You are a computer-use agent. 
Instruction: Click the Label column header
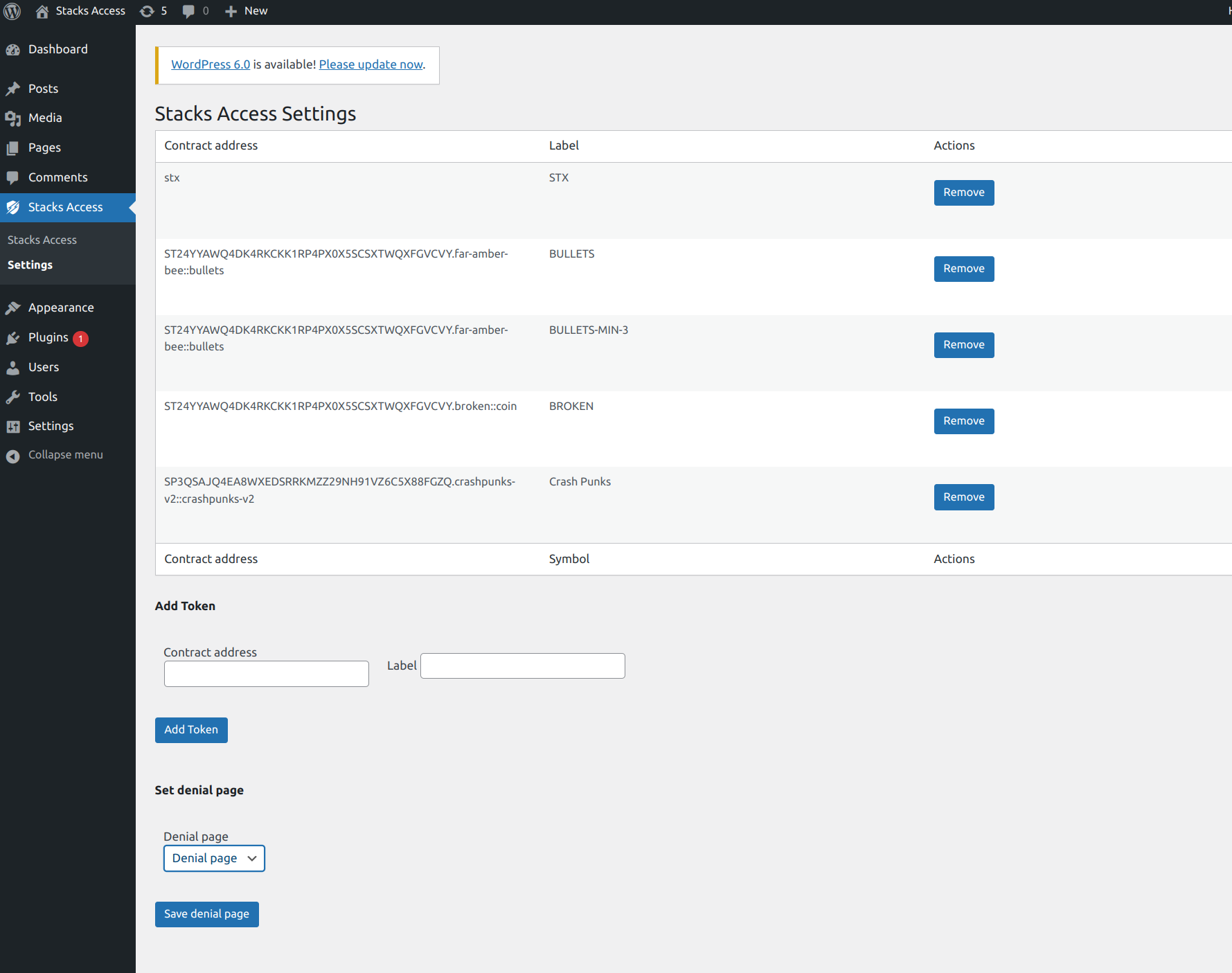click(x=564, y=146)
